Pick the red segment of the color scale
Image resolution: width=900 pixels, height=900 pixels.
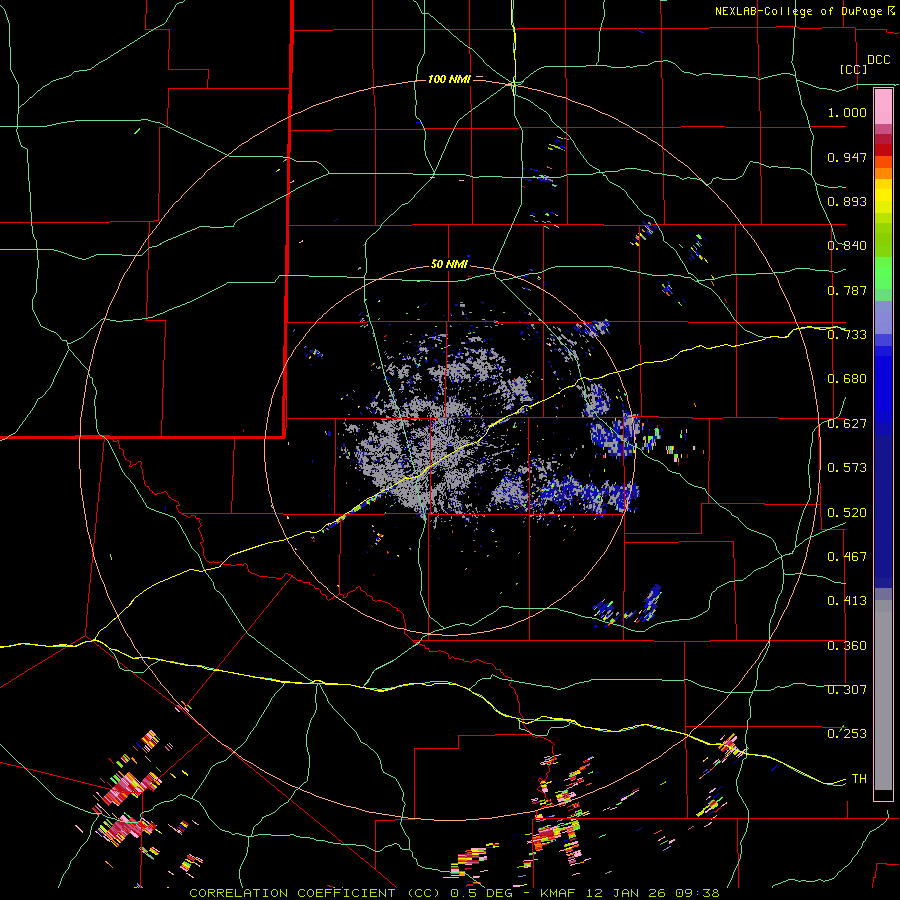point(883,150)
